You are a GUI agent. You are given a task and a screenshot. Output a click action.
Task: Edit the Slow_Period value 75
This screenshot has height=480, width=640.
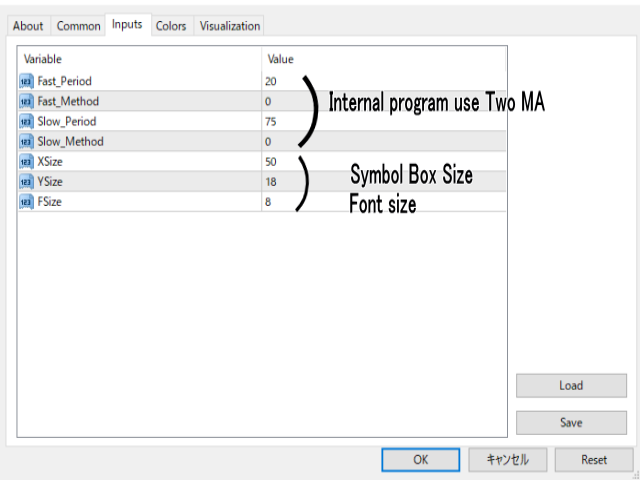[271, 121]
